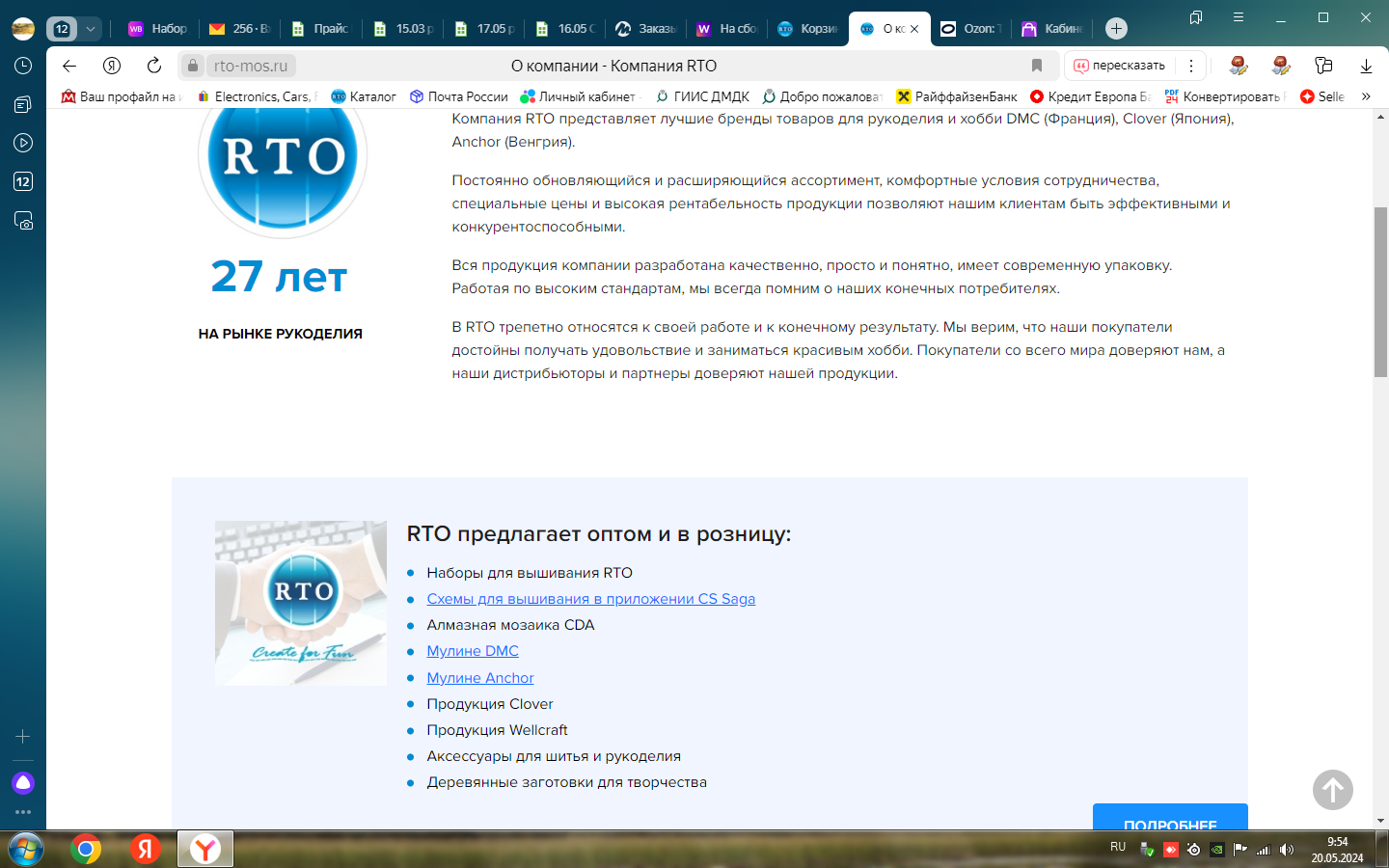Click the rto-mos.ru address field
1389x868 pixels.
[251, 66]
